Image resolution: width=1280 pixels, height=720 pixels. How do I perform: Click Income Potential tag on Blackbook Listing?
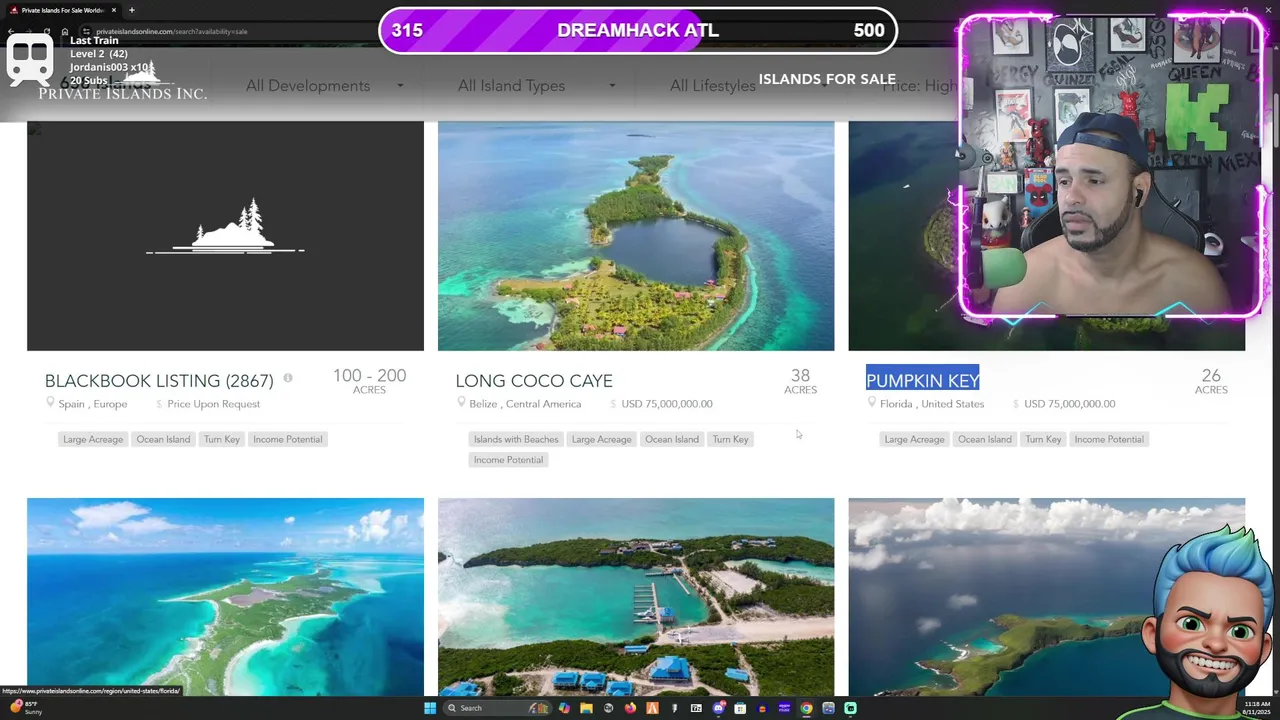tap(288, 439)
